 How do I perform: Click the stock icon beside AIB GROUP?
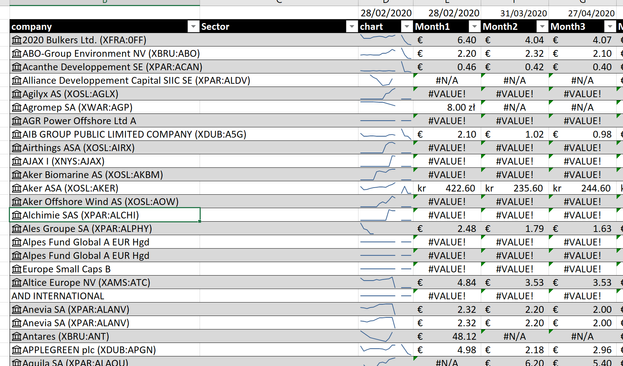click(x=16, y=134)
